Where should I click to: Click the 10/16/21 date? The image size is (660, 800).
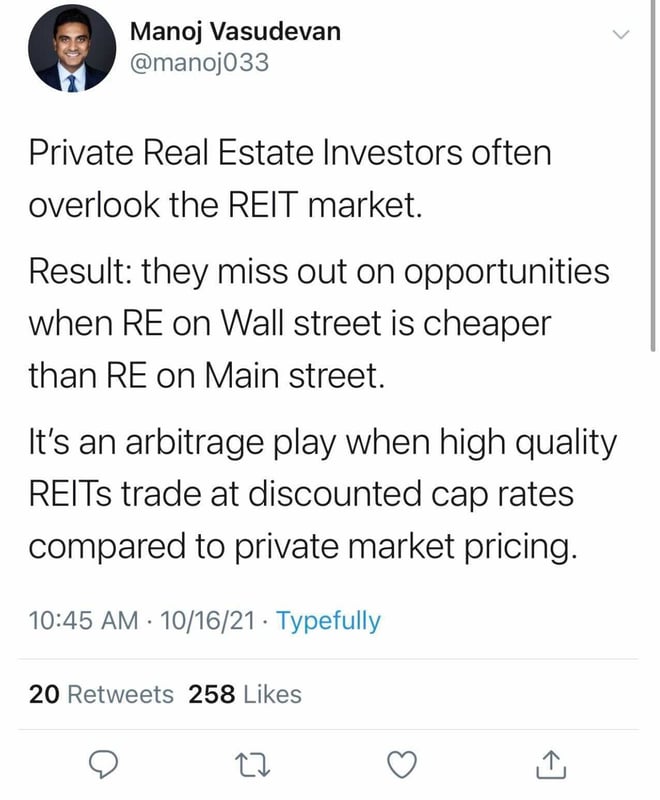click(x=207, y=620)
